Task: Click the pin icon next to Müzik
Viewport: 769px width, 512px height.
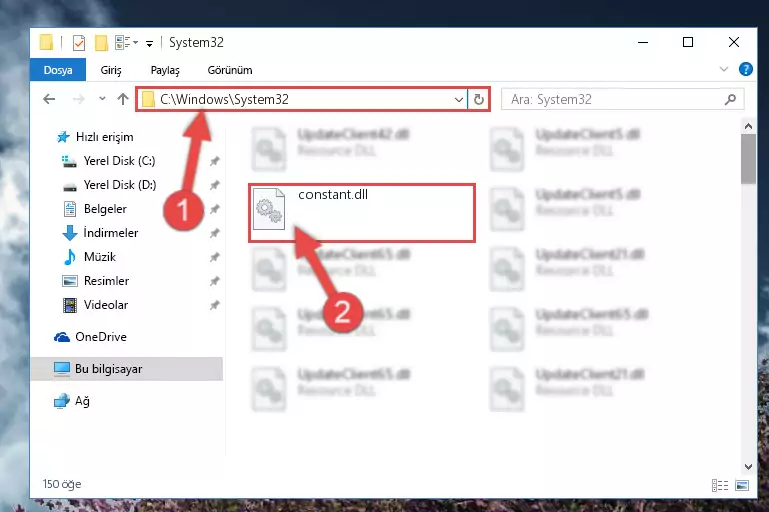Action: (214, 257)
